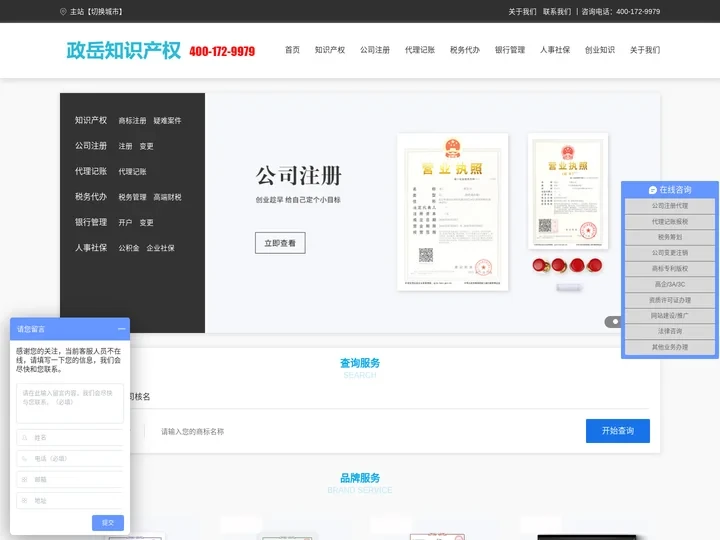Choose 公积金 under 人事社保
720x540 pixels.
point(129,248)
